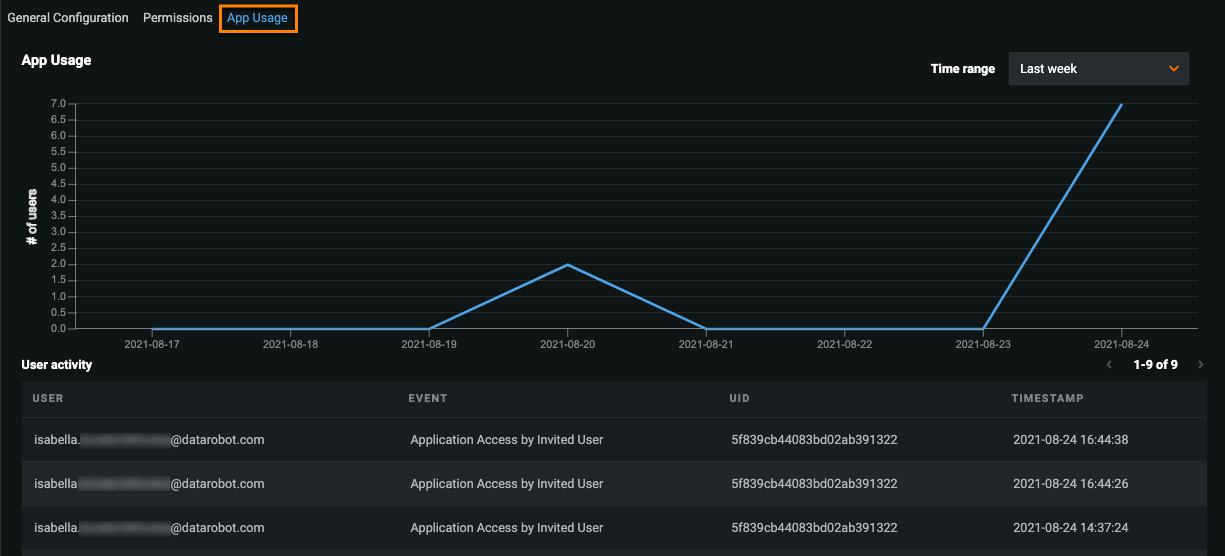Select the App Usage tab
Screen dimensions: 1225x556
click(x=257, y=18)
